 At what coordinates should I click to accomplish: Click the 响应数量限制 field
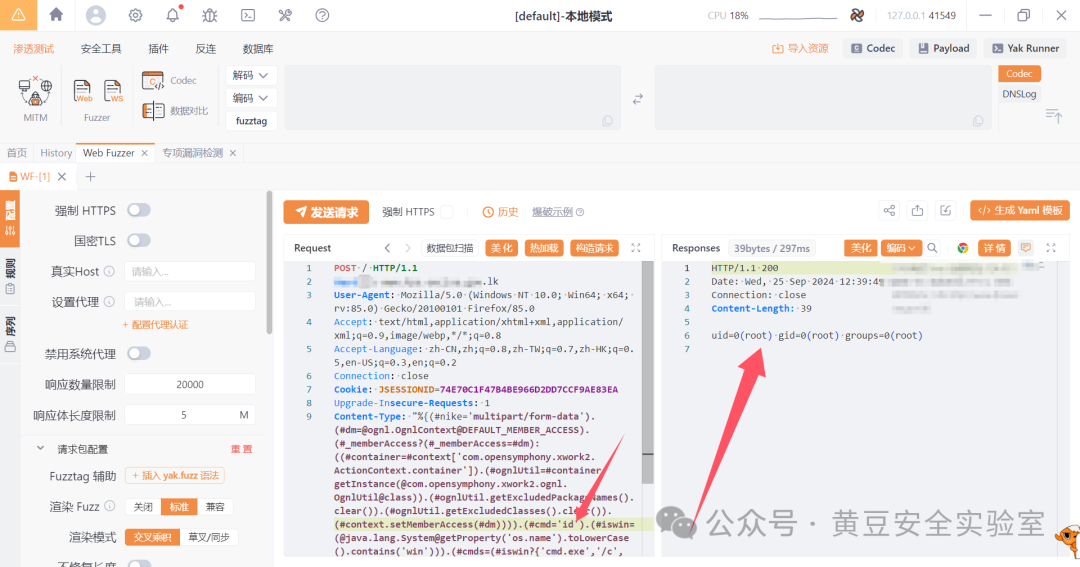point(190,384)
